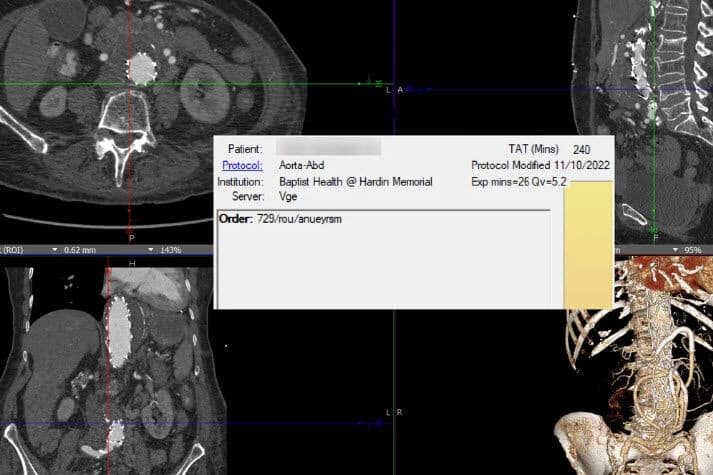Viewport: 713px width, 475px height.
Task: Click the Baptist Health @ Hardin Memorial text
Action: point(356,182)
